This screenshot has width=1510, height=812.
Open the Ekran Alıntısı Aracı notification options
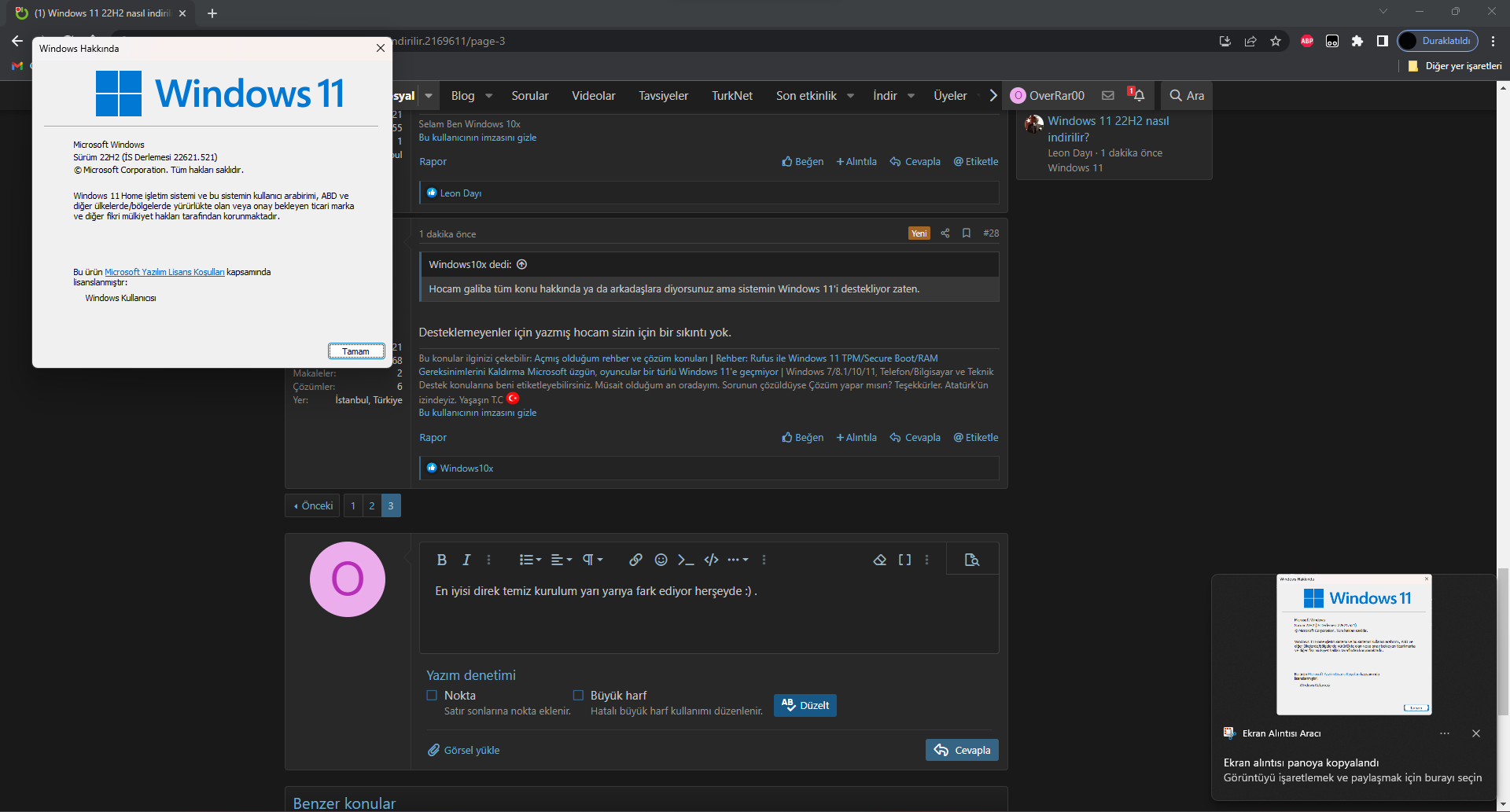(x=1445, y=733)
